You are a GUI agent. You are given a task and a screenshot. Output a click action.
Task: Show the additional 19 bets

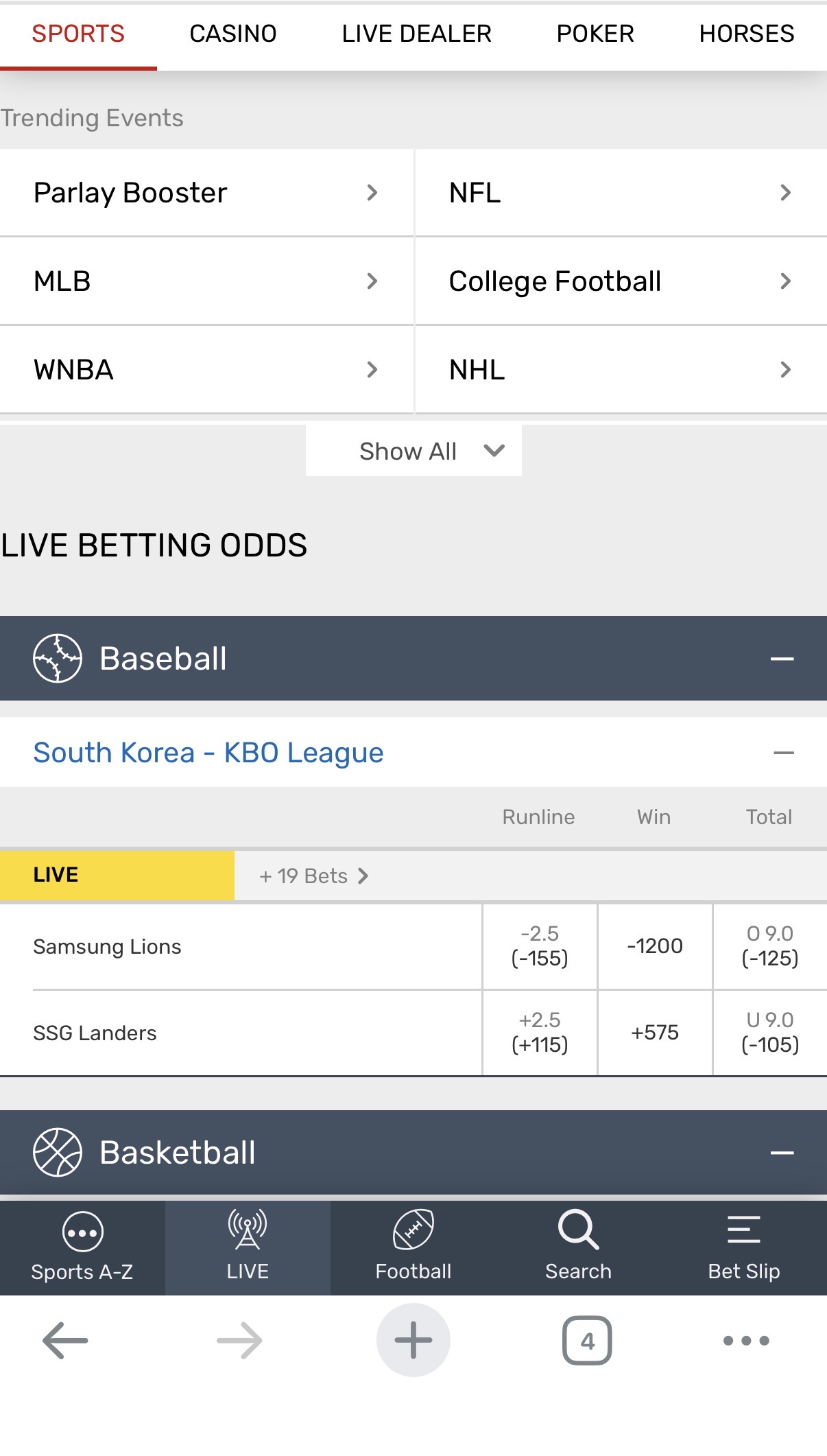click(x=314, y=876)
